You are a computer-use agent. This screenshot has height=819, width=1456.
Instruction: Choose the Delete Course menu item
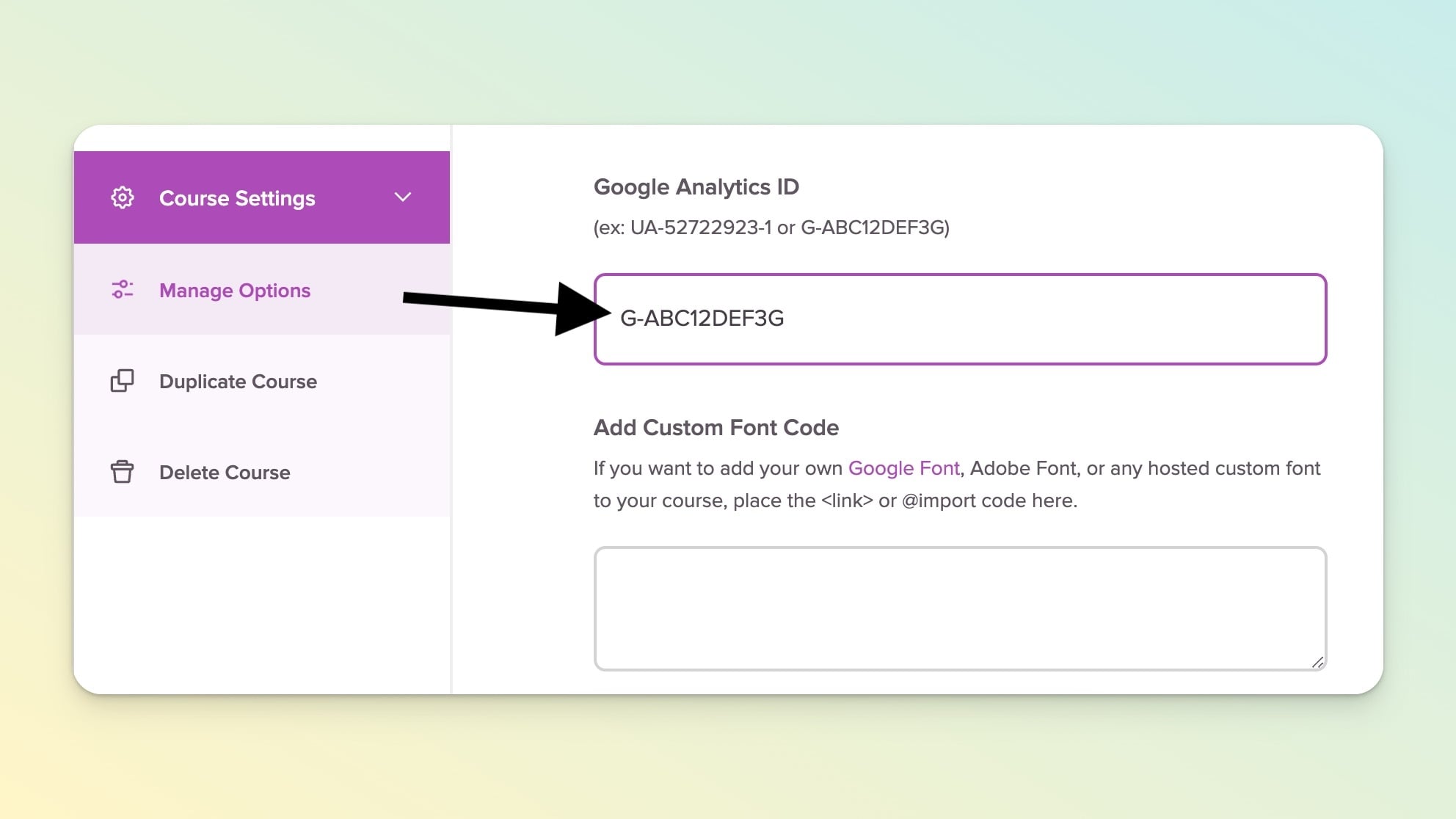[225, 473]
